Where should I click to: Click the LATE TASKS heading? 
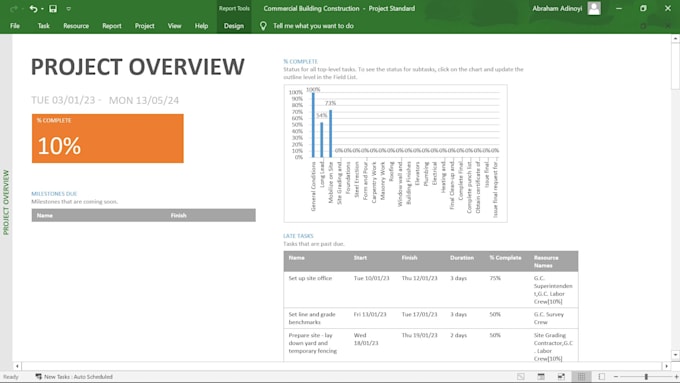pos(298,236)
